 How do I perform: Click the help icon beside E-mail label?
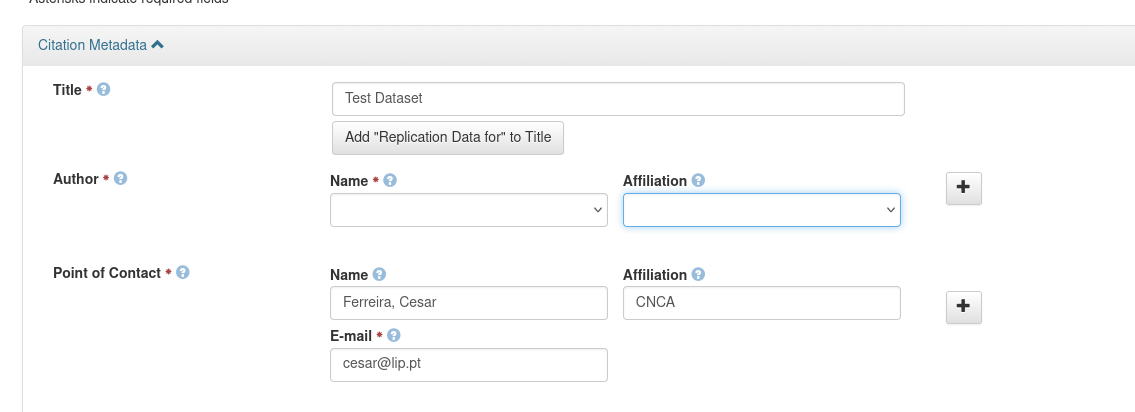(394, 336)
